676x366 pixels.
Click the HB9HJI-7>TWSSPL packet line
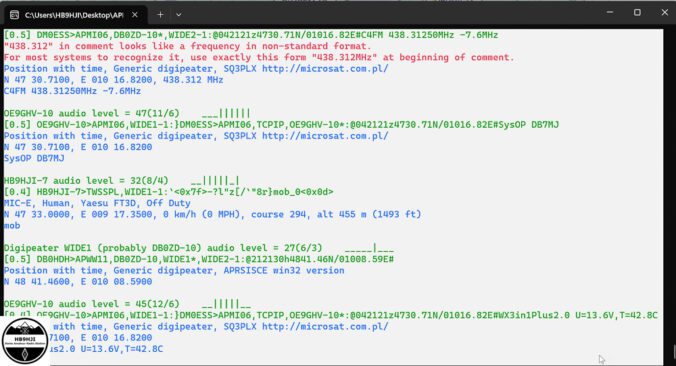coord(169,192)
